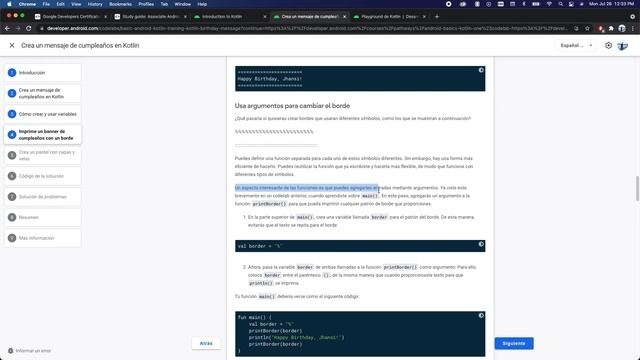This screenshot has width=640, height=360.
Task: Click the Atrás button
Action: (206, 343)
